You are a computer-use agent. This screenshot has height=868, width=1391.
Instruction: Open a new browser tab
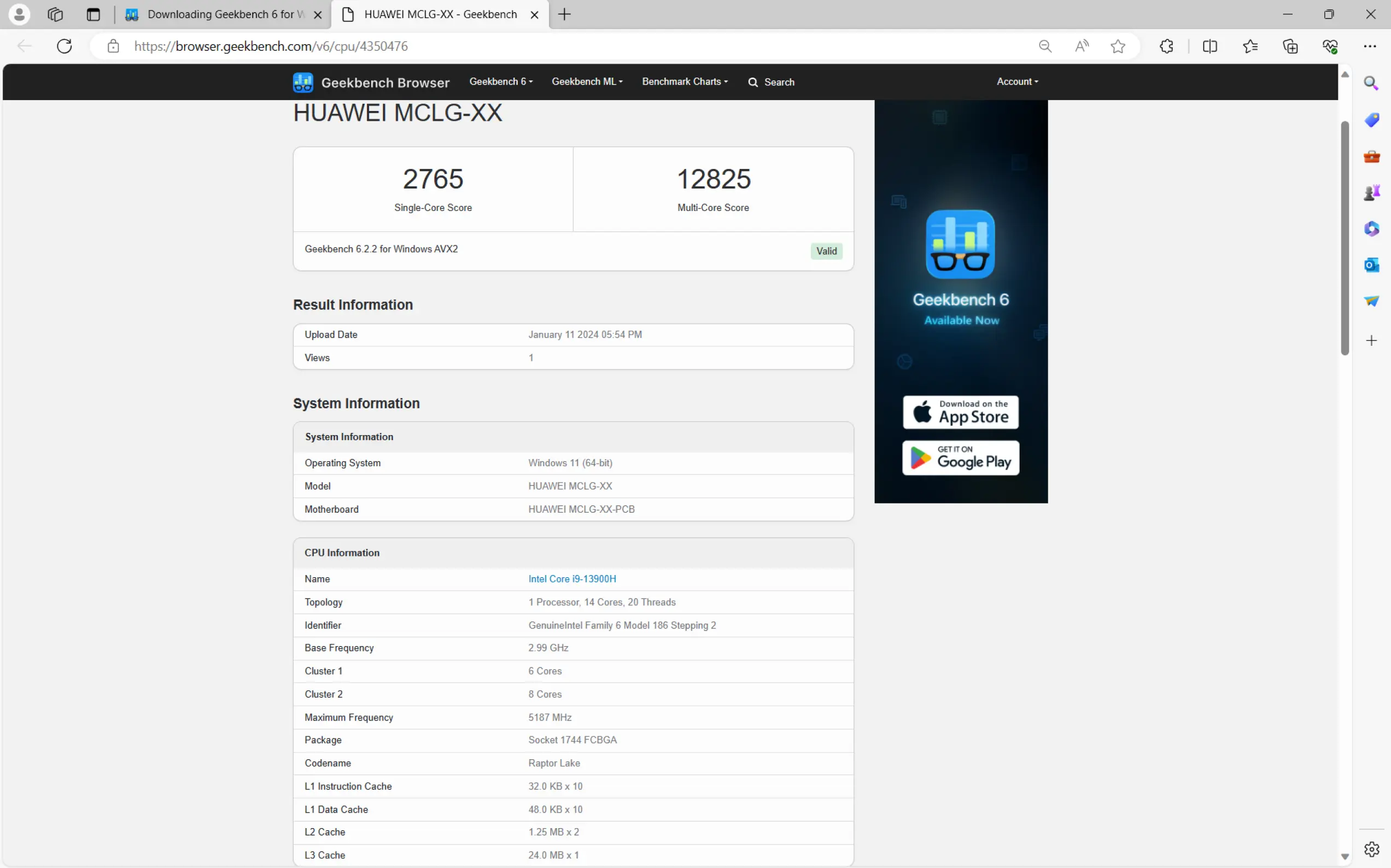(x=564, y=14)
